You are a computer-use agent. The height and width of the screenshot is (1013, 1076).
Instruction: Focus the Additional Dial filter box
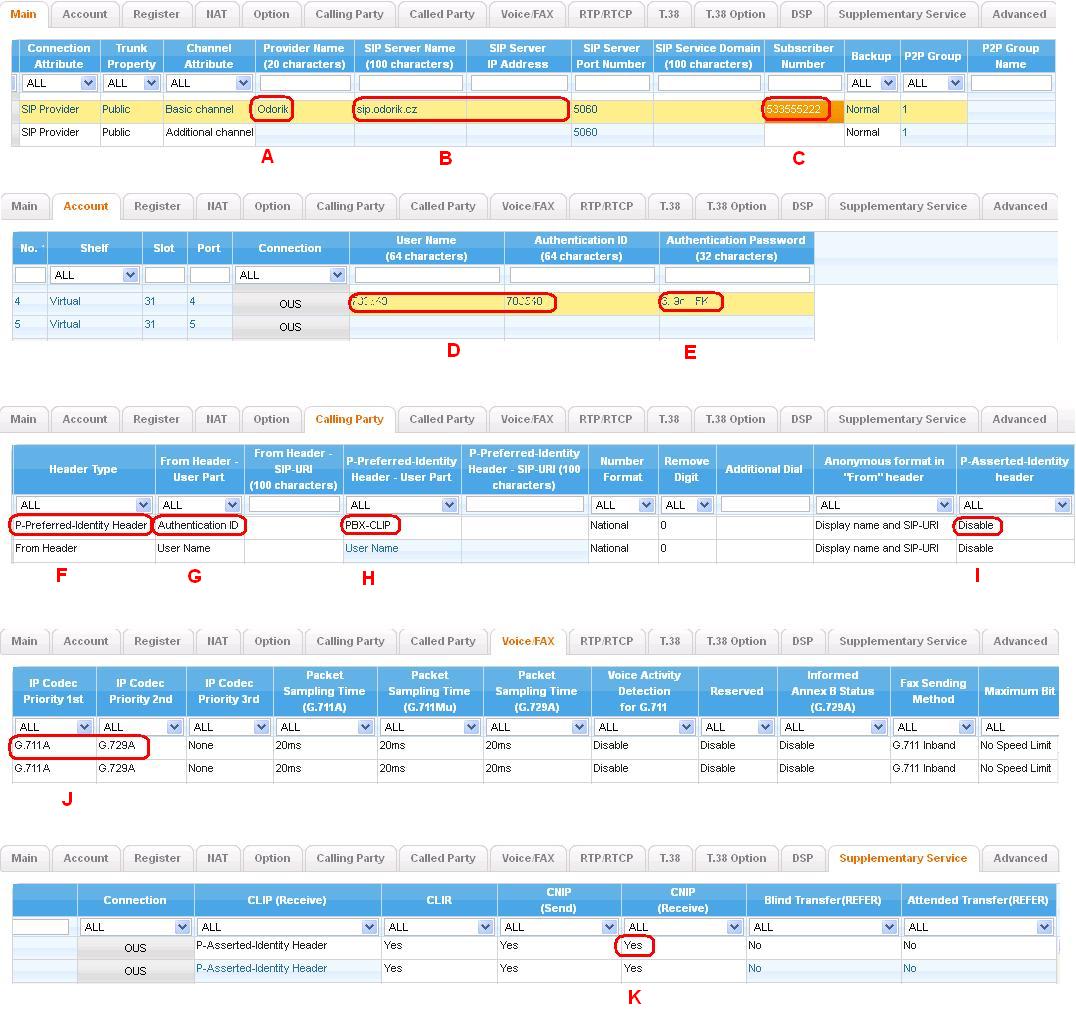pos(765,505)
